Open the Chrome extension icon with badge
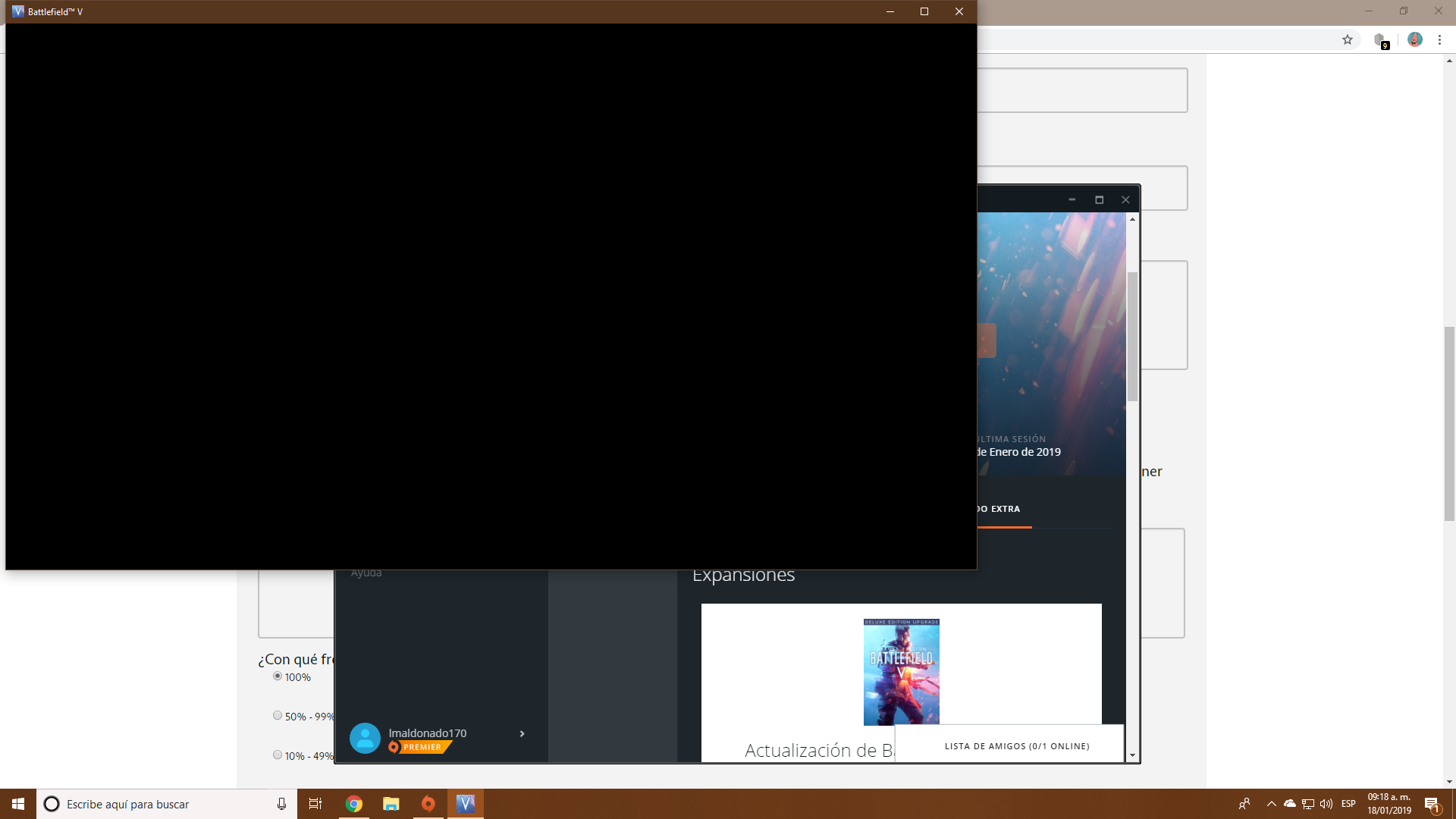 click(x=1381, y=41)
